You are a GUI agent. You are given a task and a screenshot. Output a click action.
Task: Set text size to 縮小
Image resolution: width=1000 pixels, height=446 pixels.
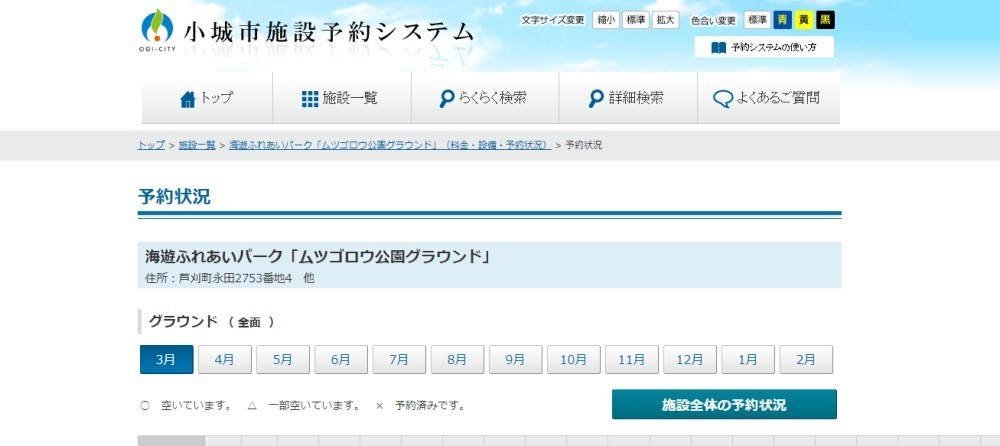click(x=605, y=20)
